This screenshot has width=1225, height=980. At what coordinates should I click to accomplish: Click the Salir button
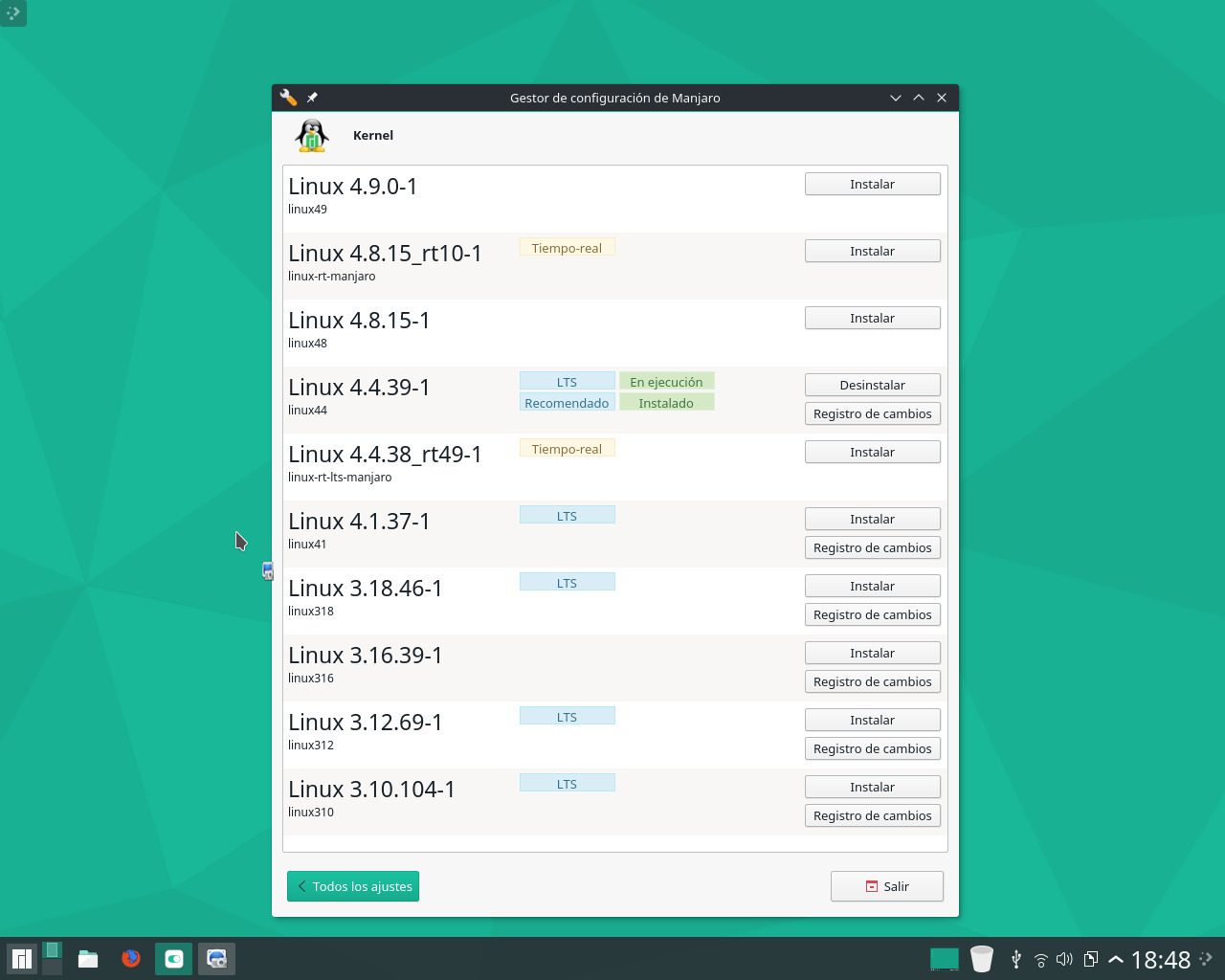[887, 886]
